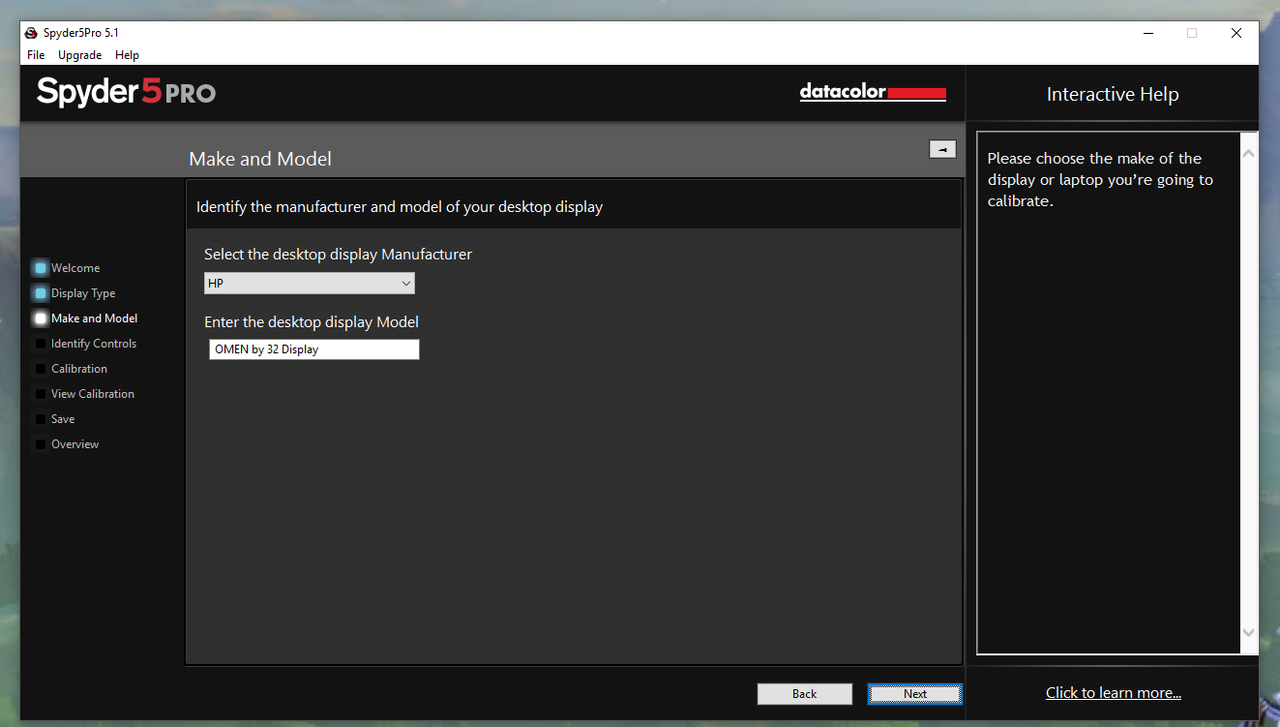Click the Identify Controls step label

click(93, 343)
